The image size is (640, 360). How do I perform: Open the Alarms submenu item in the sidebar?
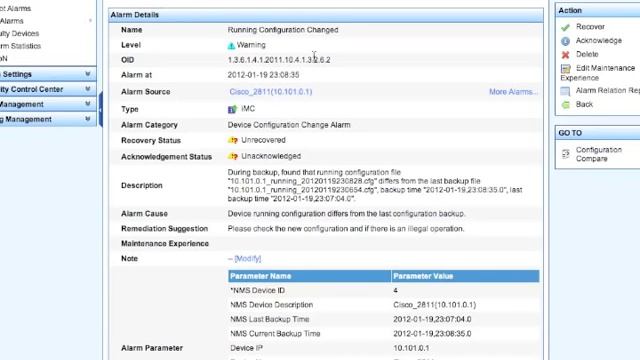[12, 21]
